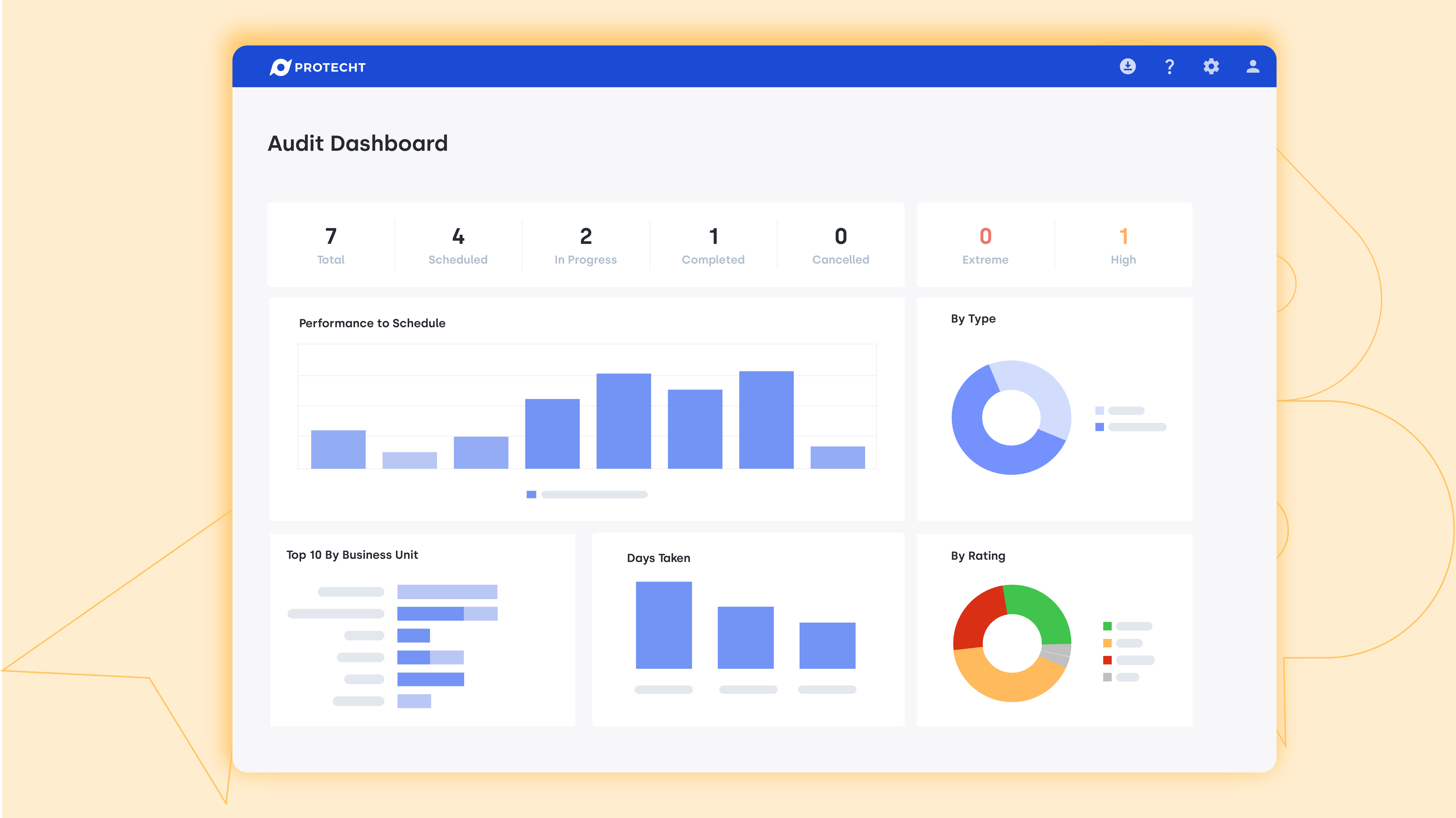Open the help question mark icon
Screen dimensions: 1456x818
click(x=1170, y=67)
